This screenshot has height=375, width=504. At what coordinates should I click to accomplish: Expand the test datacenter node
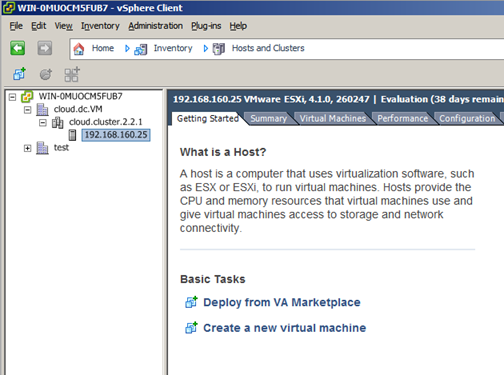pyautogui.click(x=28, y=148)
